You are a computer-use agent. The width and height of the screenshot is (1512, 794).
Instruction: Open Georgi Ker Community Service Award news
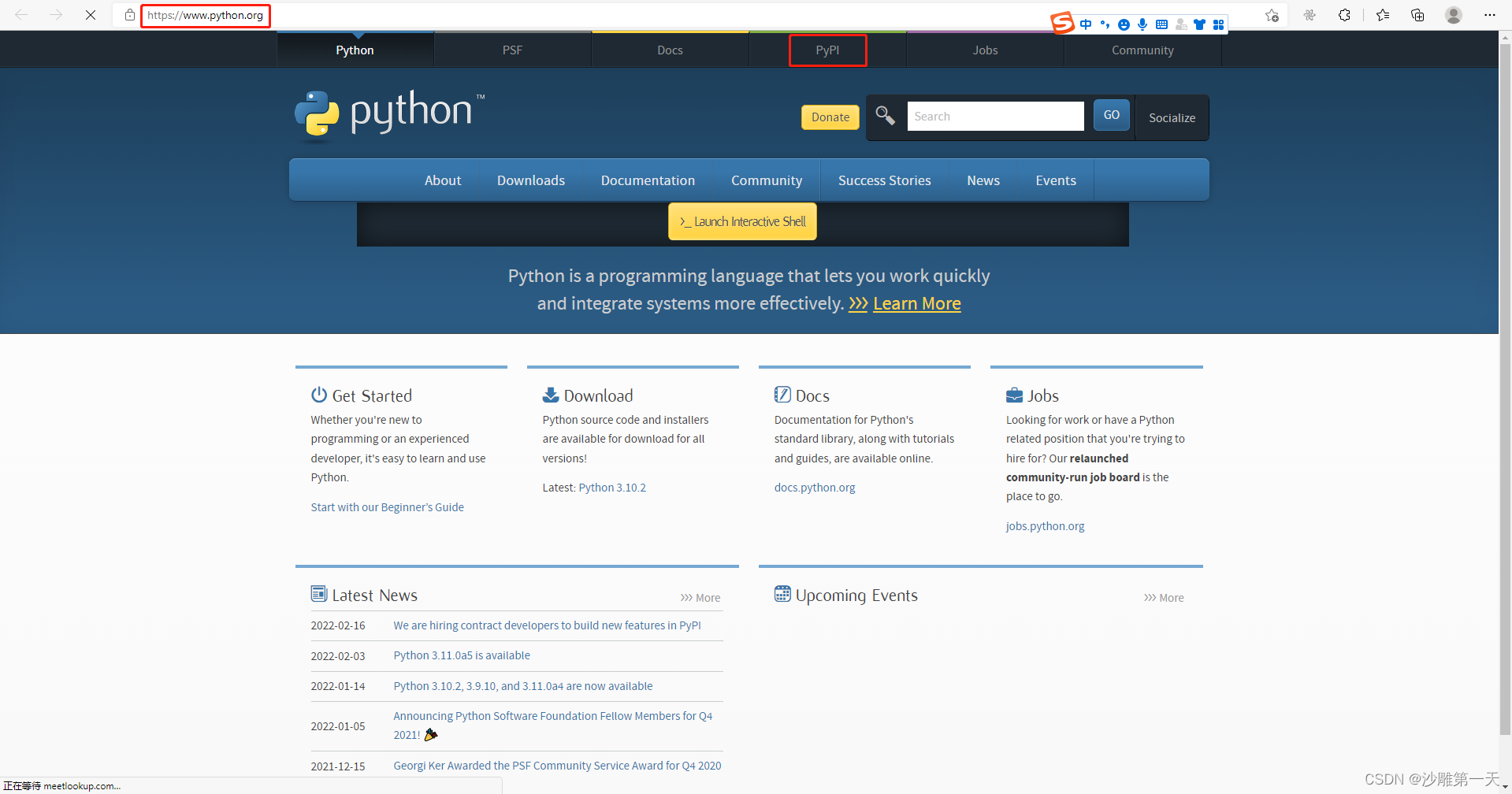pyautogui.click(x=557, y=766)
